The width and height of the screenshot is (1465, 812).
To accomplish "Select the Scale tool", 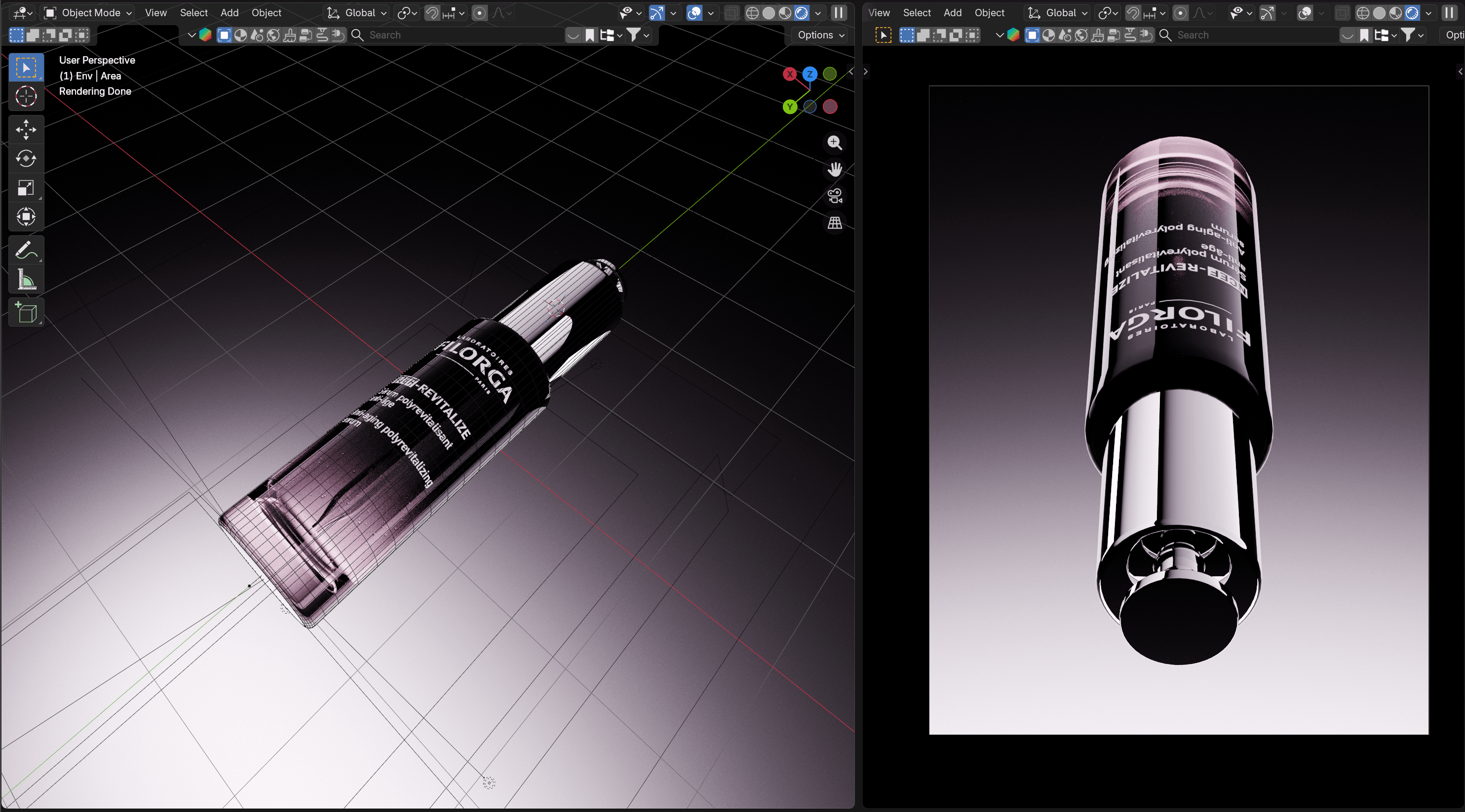I will [26, 187].
